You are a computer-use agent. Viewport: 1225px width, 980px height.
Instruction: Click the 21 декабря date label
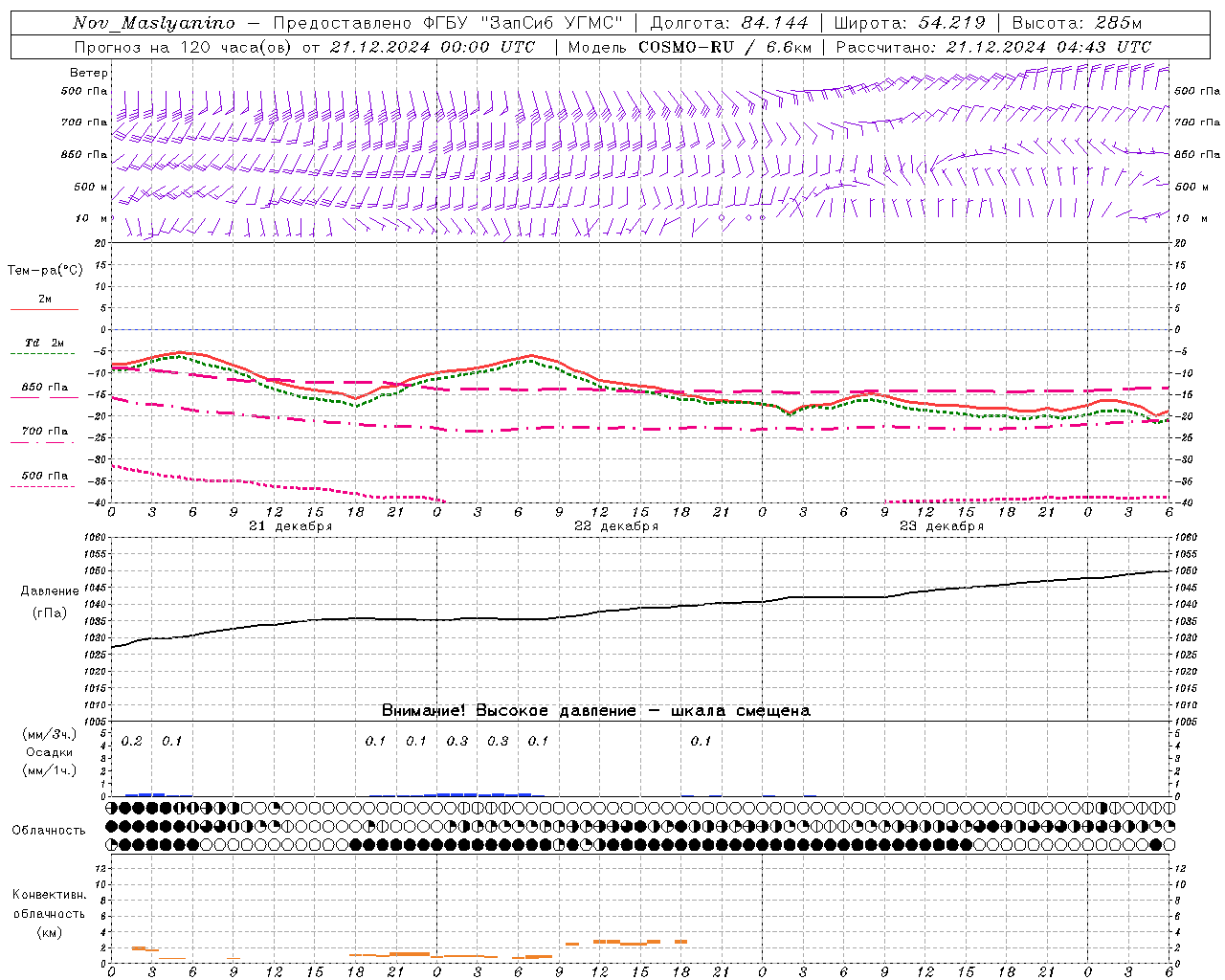pos(291,526)
